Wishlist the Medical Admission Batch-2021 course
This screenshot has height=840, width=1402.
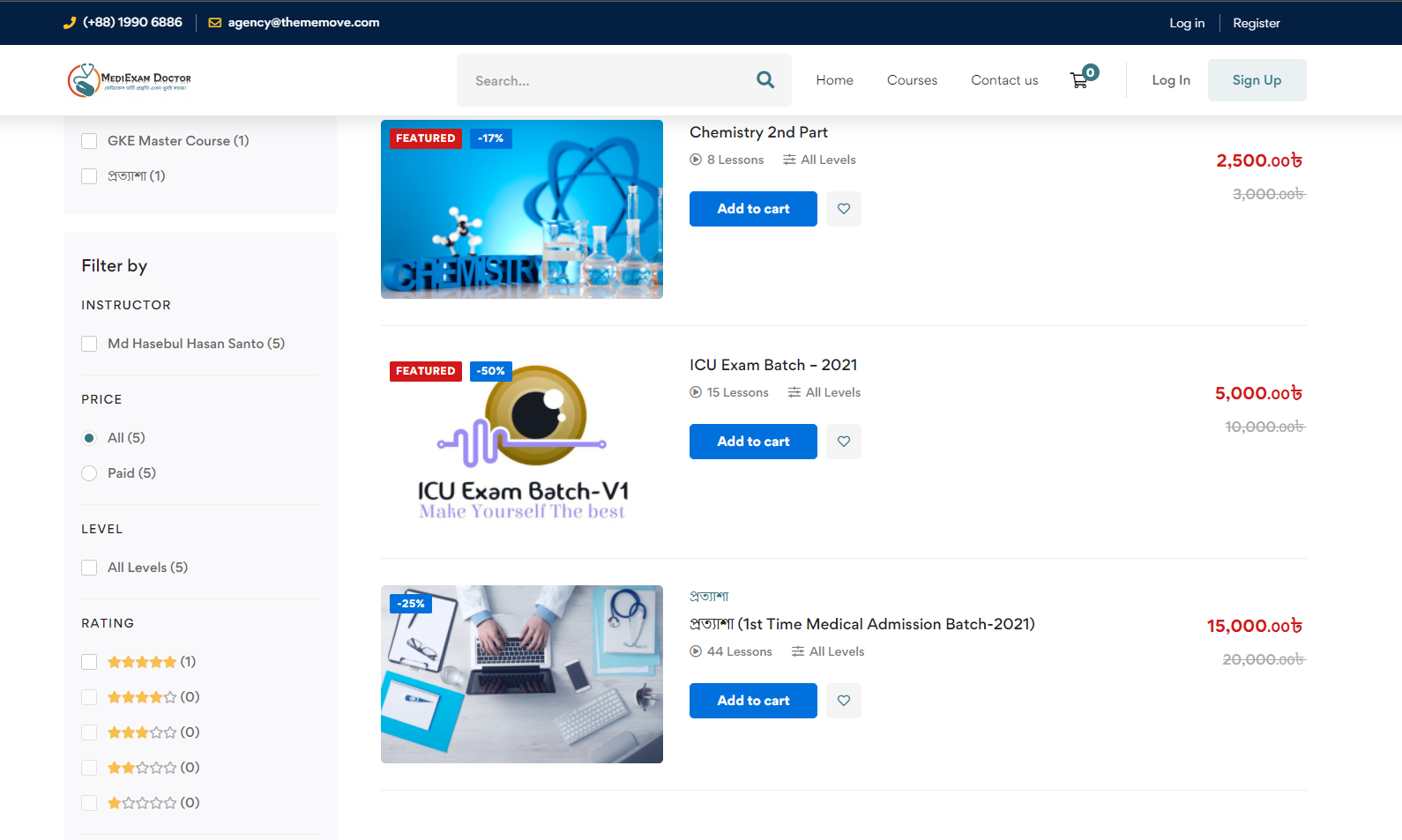pyautogui.click(x=844, y=701)
